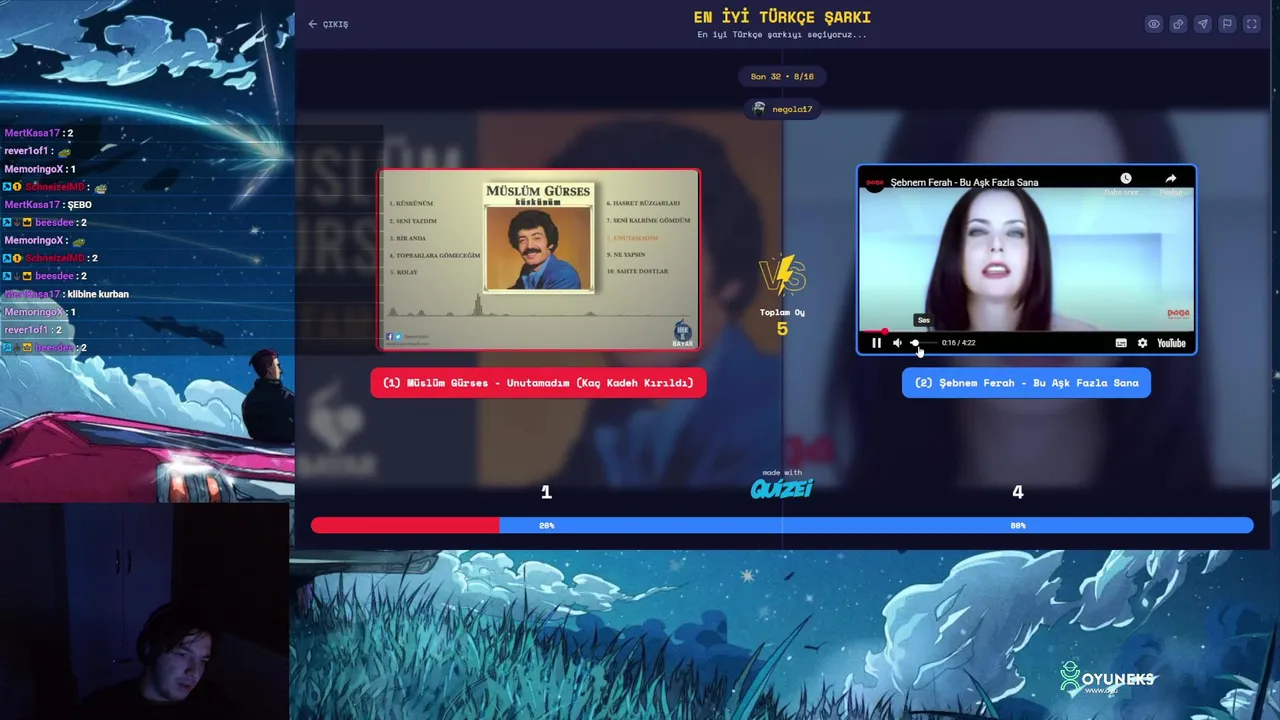The height and width of the screenshot is (720, 1280).
Task: Click the blue 80% vote bar segment
Action: point(876,525)
